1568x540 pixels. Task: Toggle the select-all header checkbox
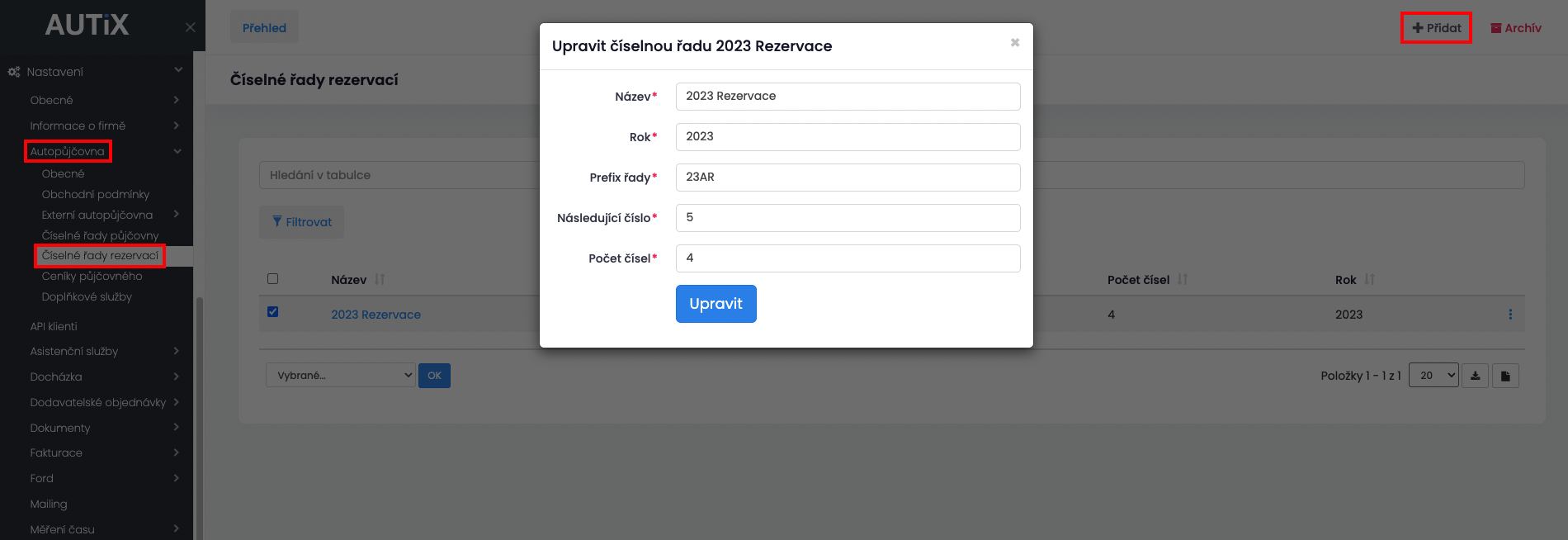[x=273, y=279]
